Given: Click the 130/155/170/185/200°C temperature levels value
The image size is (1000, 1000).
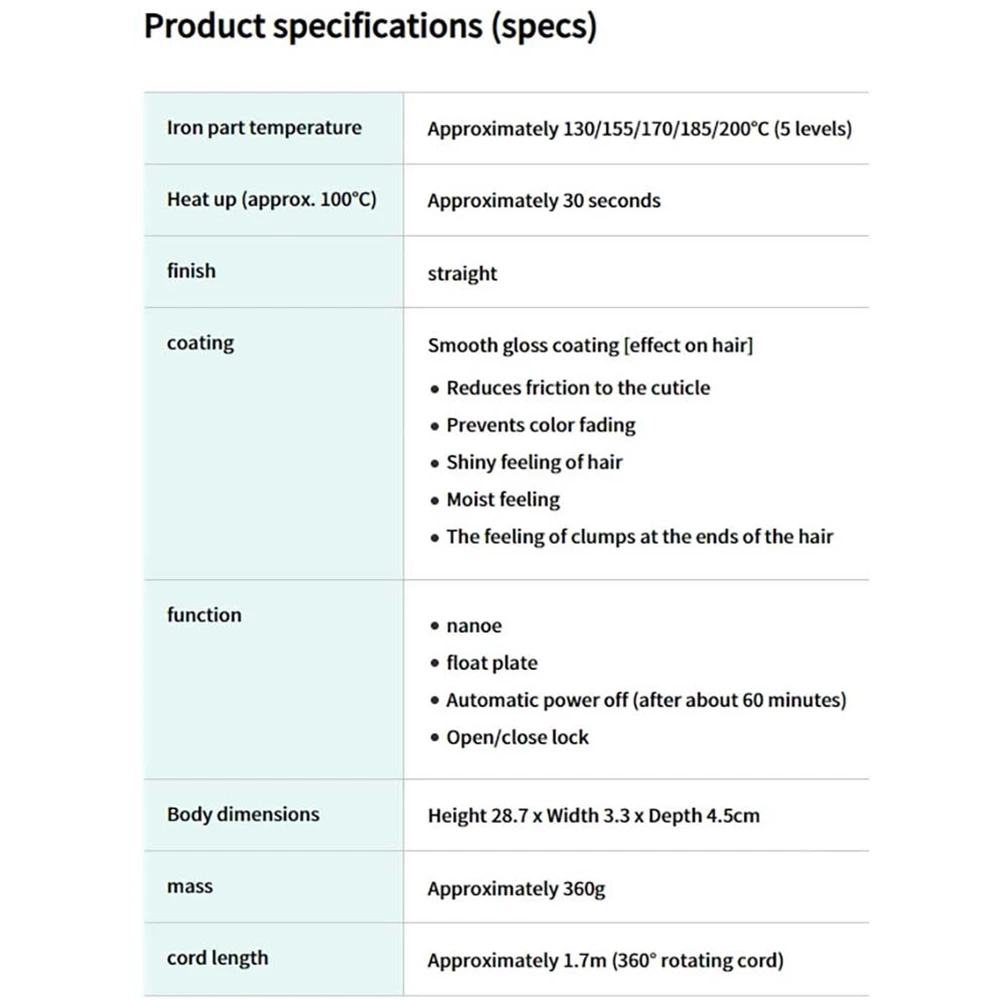Looking at the screenshot, I should 639,129.
